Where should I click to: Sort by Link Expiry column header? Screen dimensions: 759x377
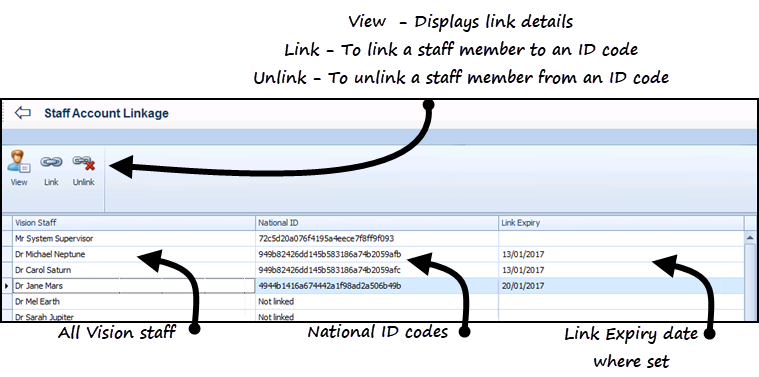pyautogui.click(x=621, y=223)
